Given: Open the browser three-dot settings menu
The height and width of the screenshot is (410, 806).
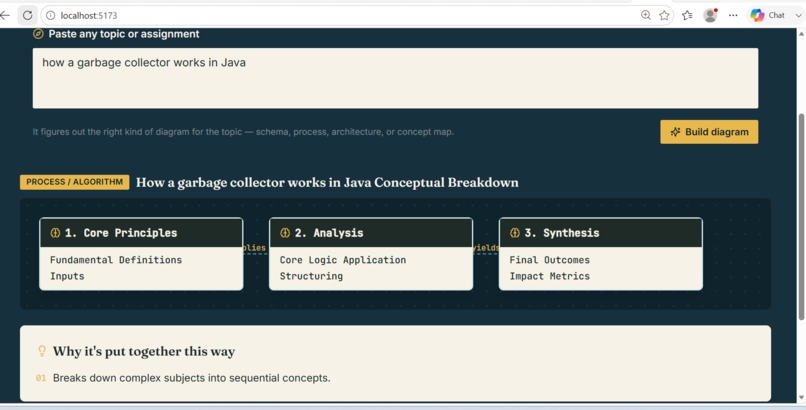Looking at the screenshot, I should click(x=733, y=15).
